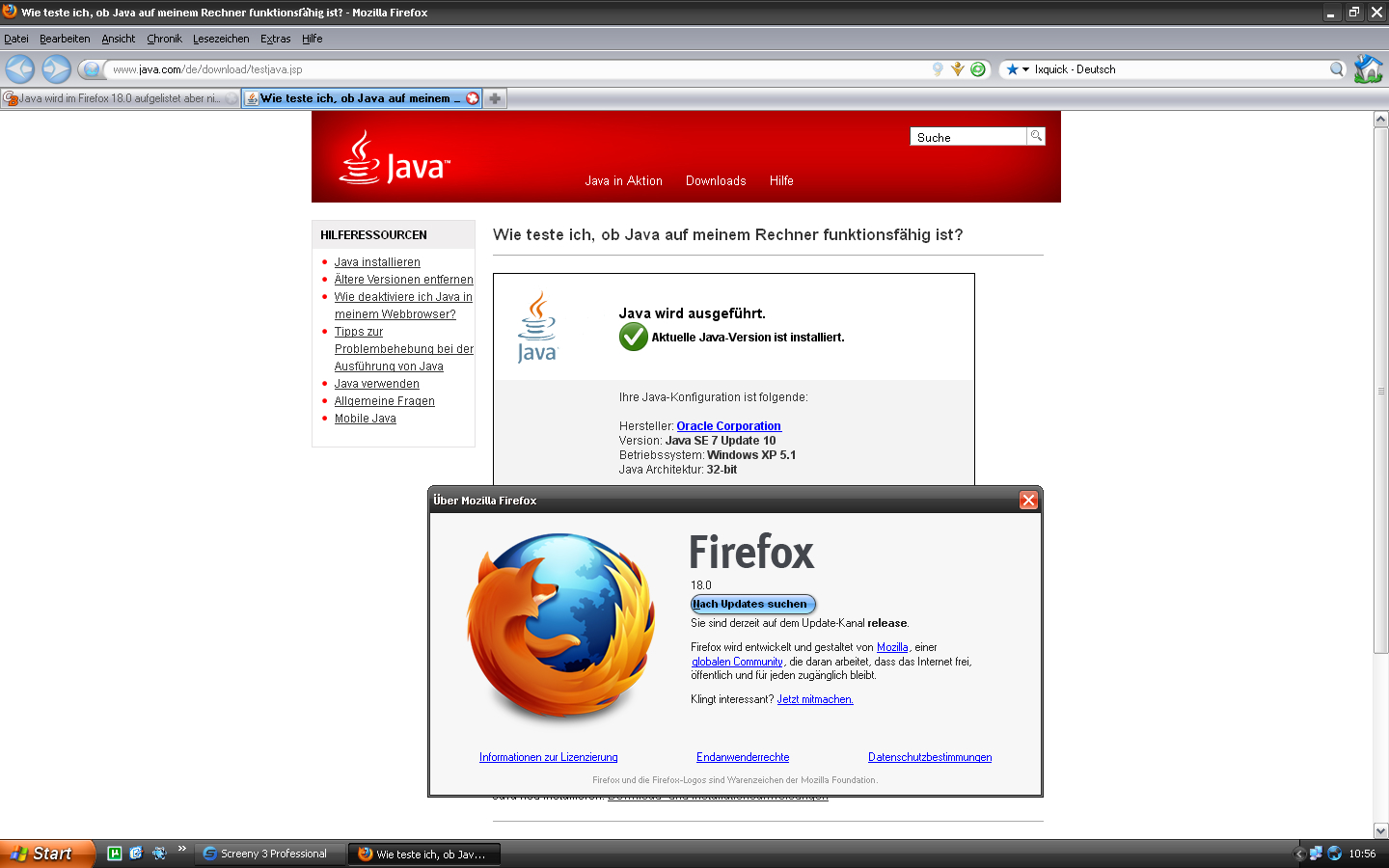Open 'Ältere Versionen entfernen' link
The height and width of the screenshot is (868, 1389).
[403, 280]
